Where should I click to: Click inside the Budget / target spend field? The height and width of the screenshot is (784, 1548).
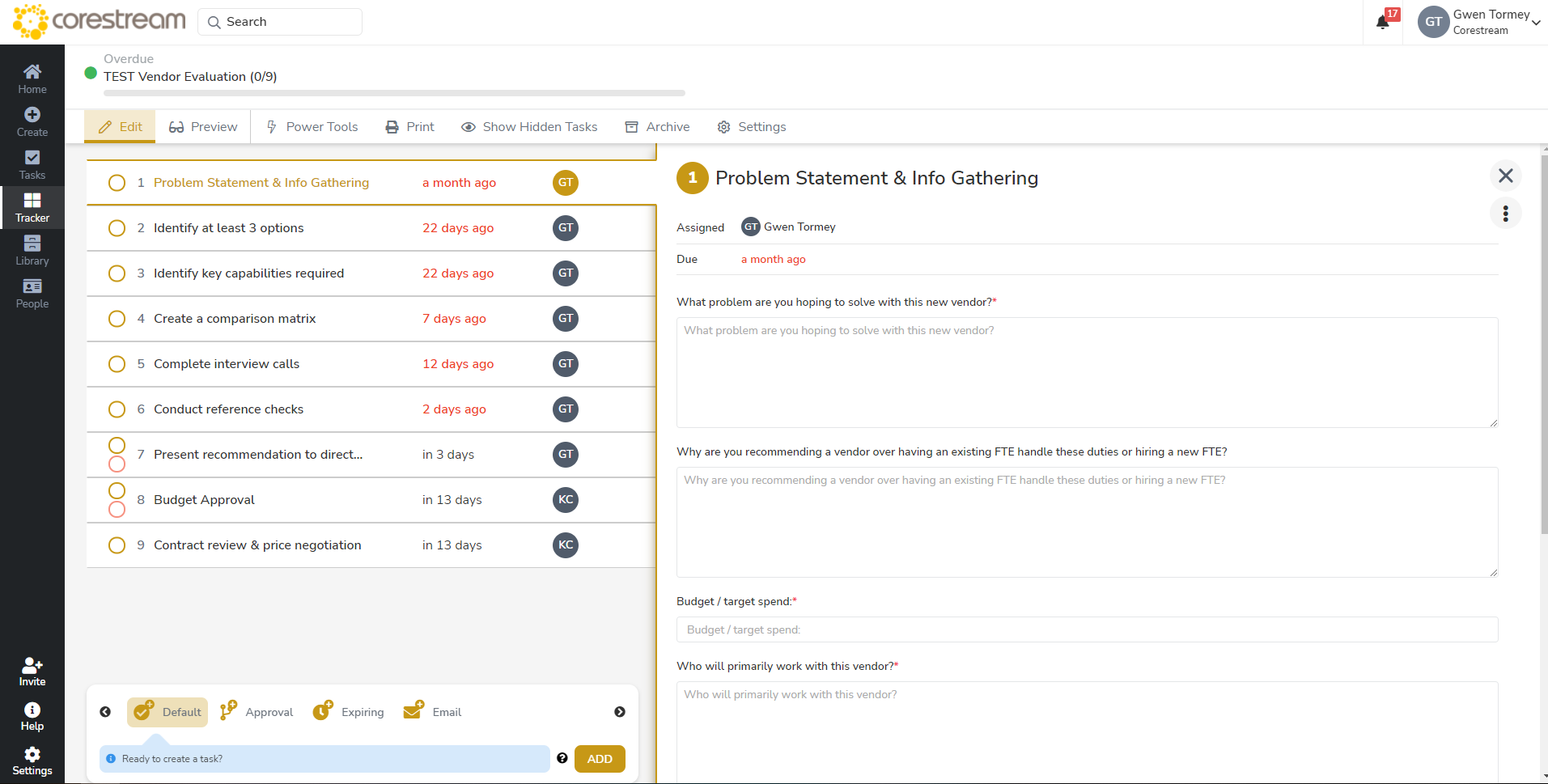[x=1086, y=629]
